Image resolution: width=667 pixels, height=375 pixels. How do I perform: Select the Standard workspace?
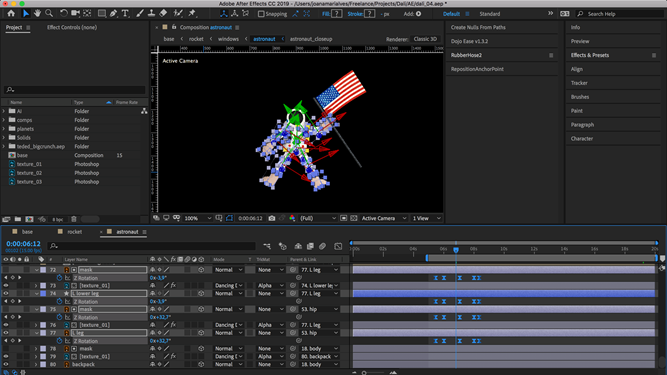[490, 14]
